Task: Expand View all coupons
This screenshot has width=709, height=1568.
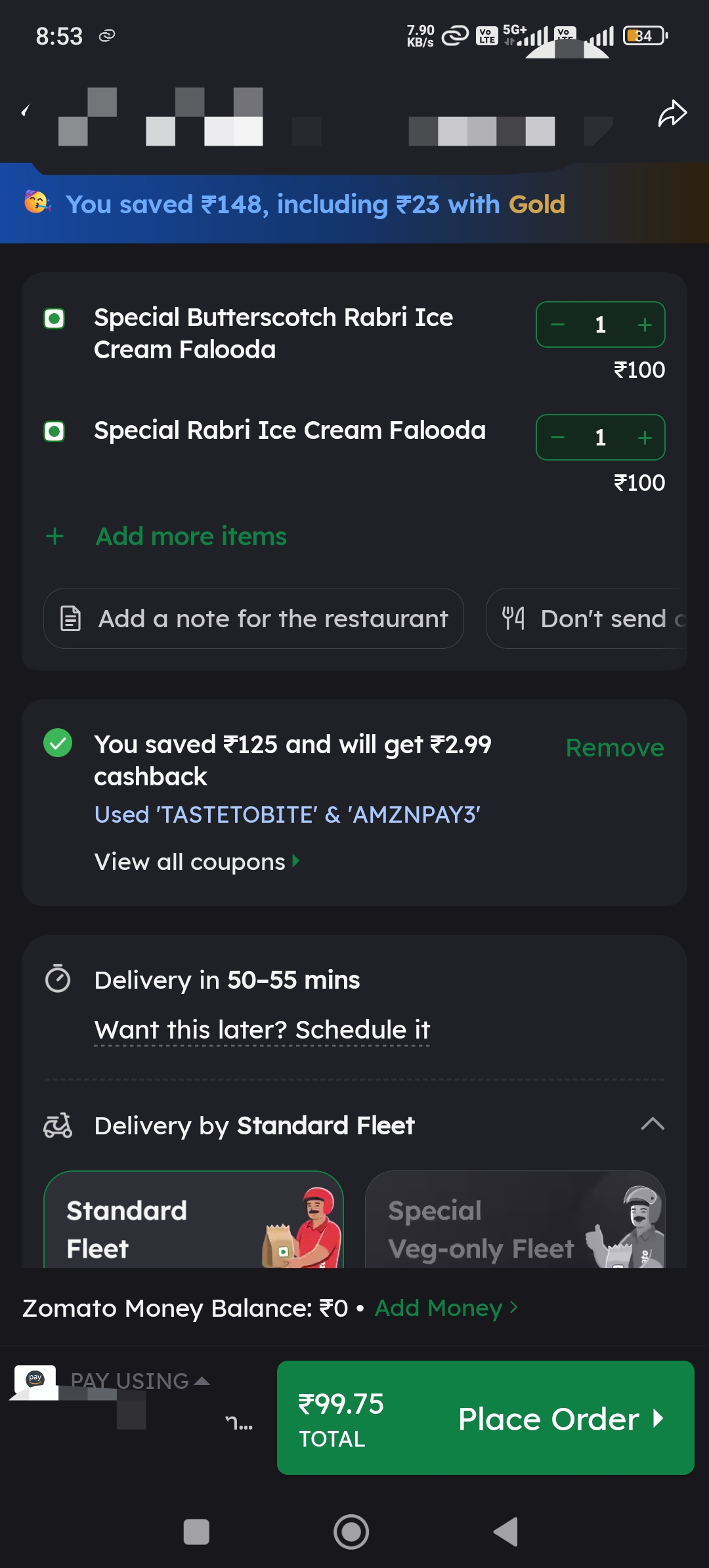Action: coord(197,862)
